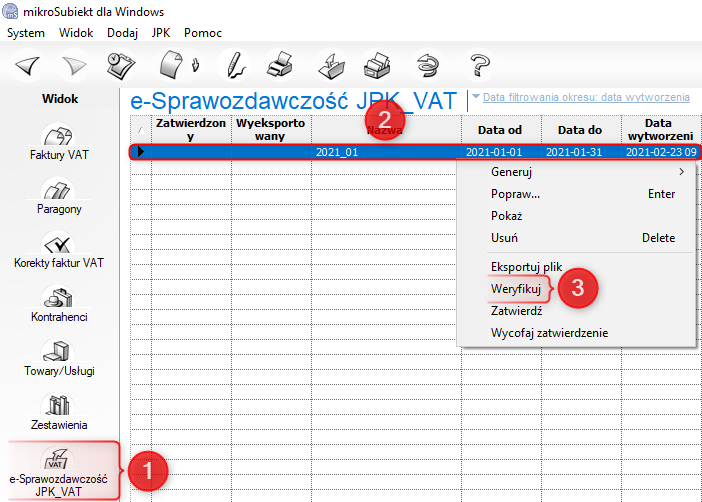This screenshot has height=502, width=702.
Task: Open the Faktury VAT view
Action: click(59, 143)
